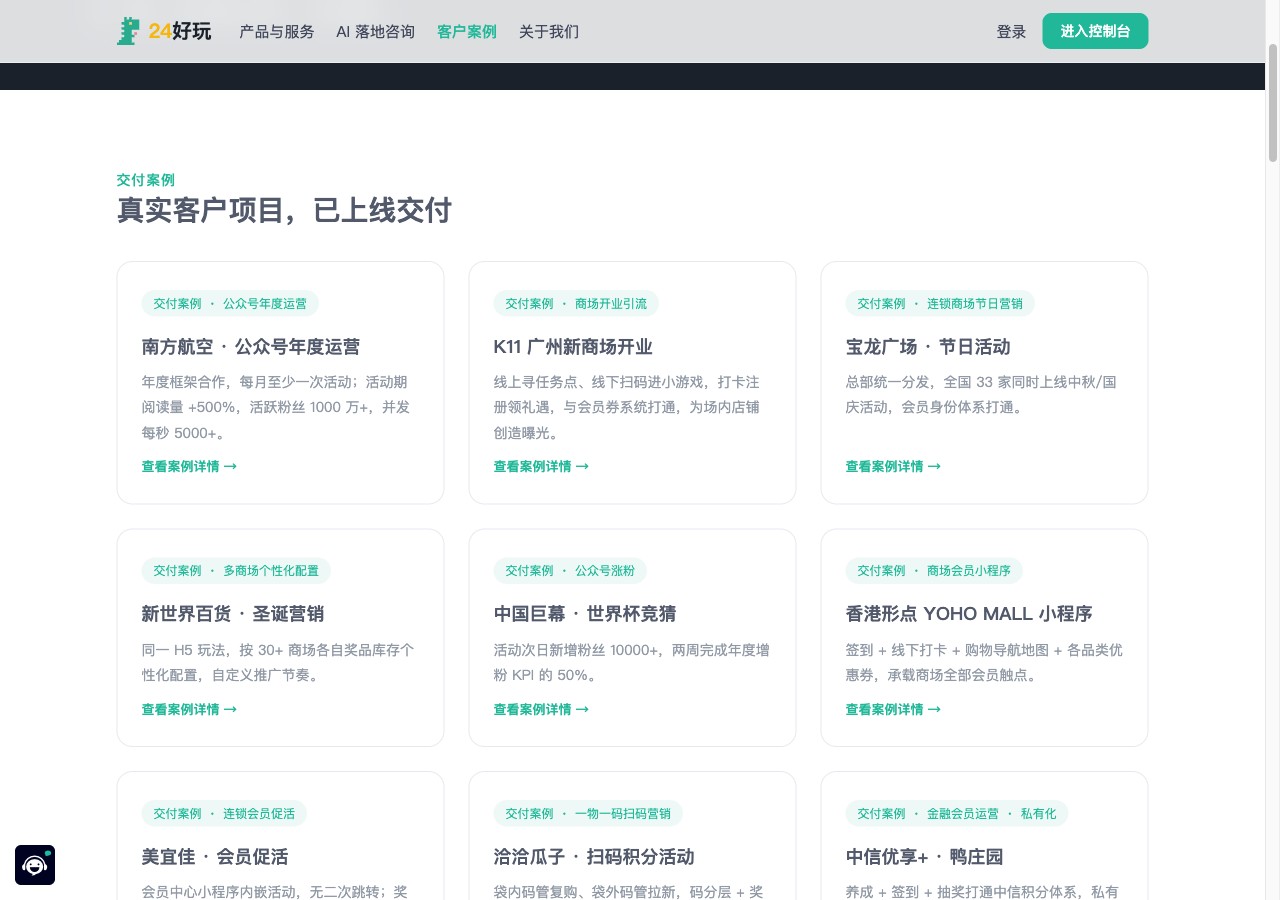The image size is (1280, 900).
Task: Click title 中信优享+ · 鸭庄园
Action: click(924, 857)
